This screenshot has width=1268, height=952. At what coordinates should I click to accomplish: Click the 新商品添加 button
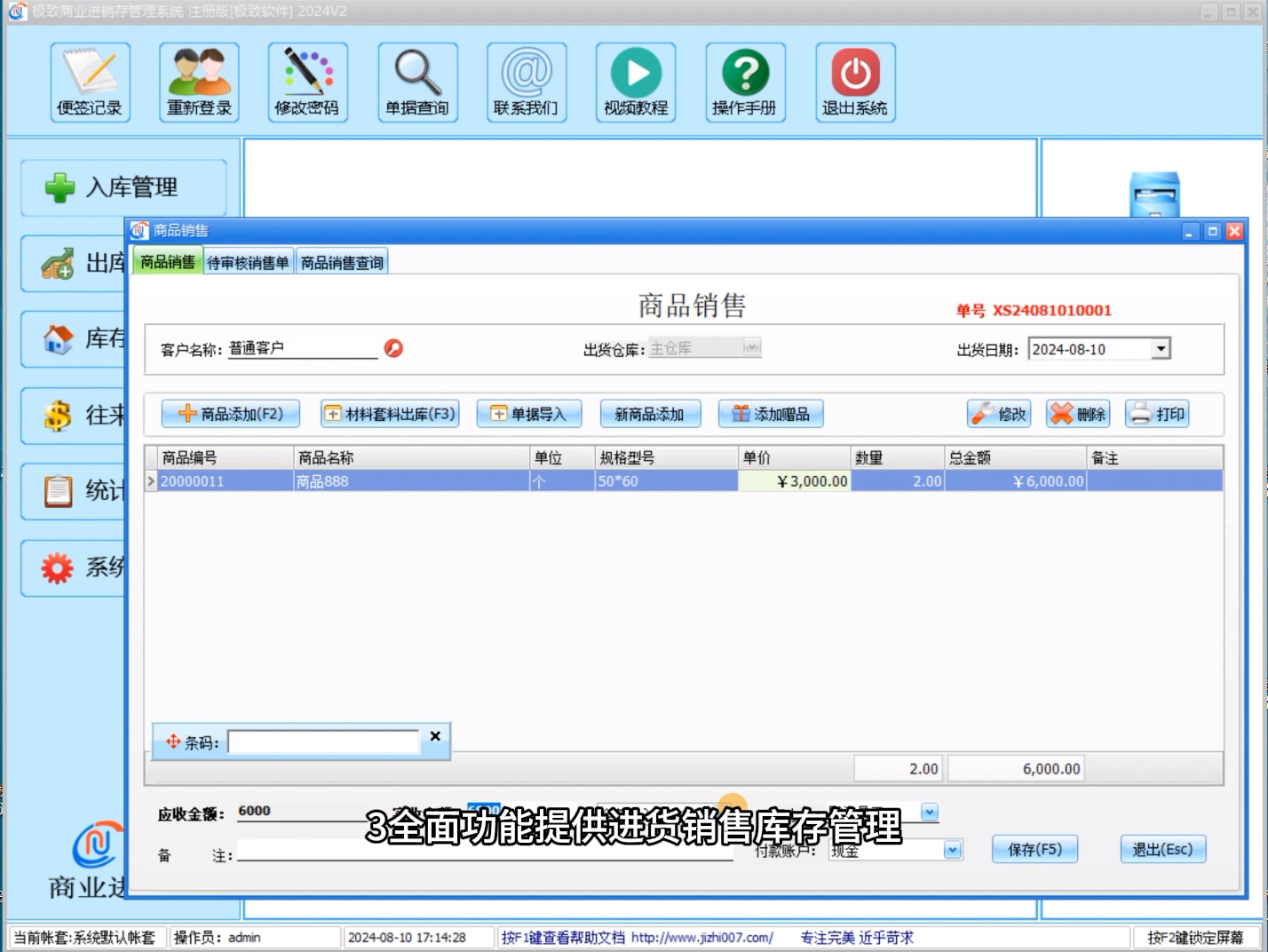pos(650,414)
